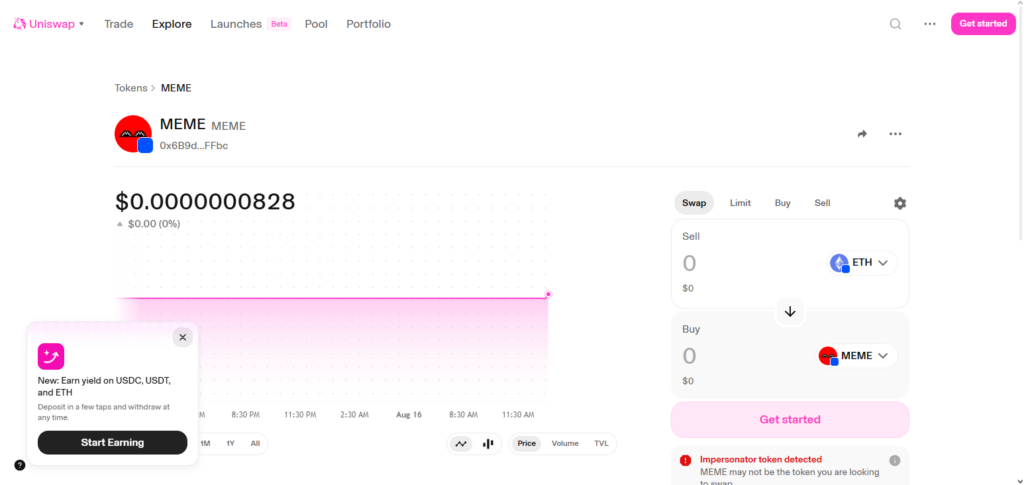Switch to the Sell tab
Image resolution: width=1024 pixels, height=485 pixels.
(x=822, y=203)
